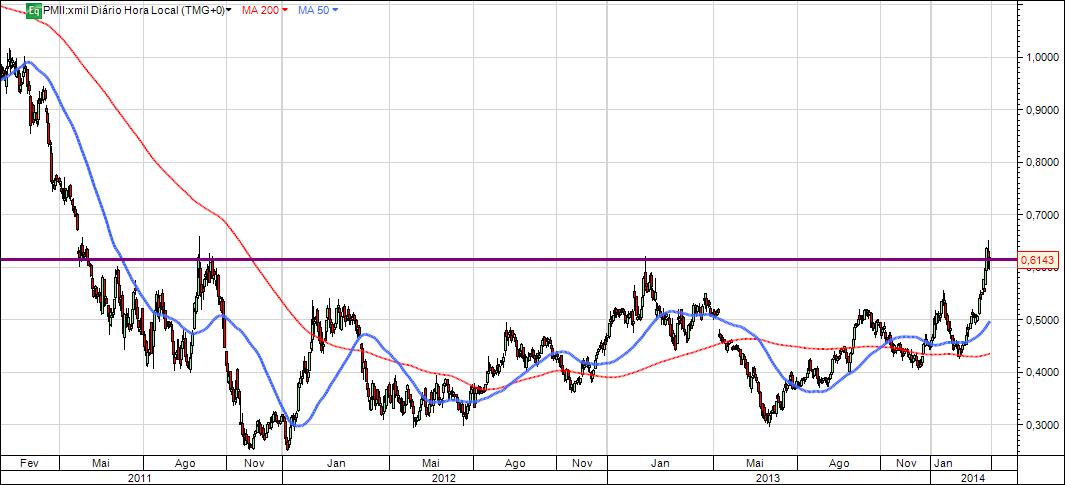Screen dimensions: 1065x485
Task: Click Mai label in the 2012 section
Action: point(430,463)
